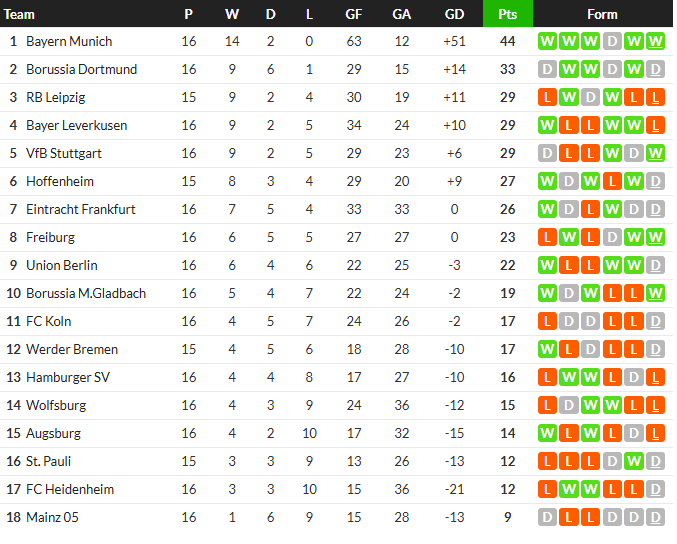The width and height of the screenshot is (677, 544).
Task: Click the GD column header
Action: [453, 14]
